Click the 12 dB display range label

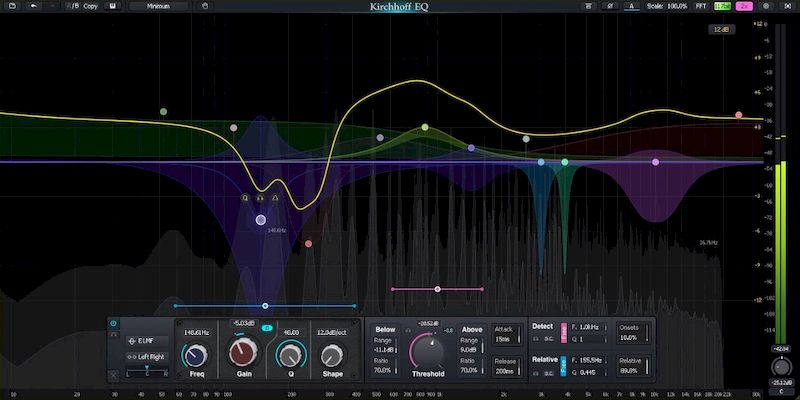(721, 30)
